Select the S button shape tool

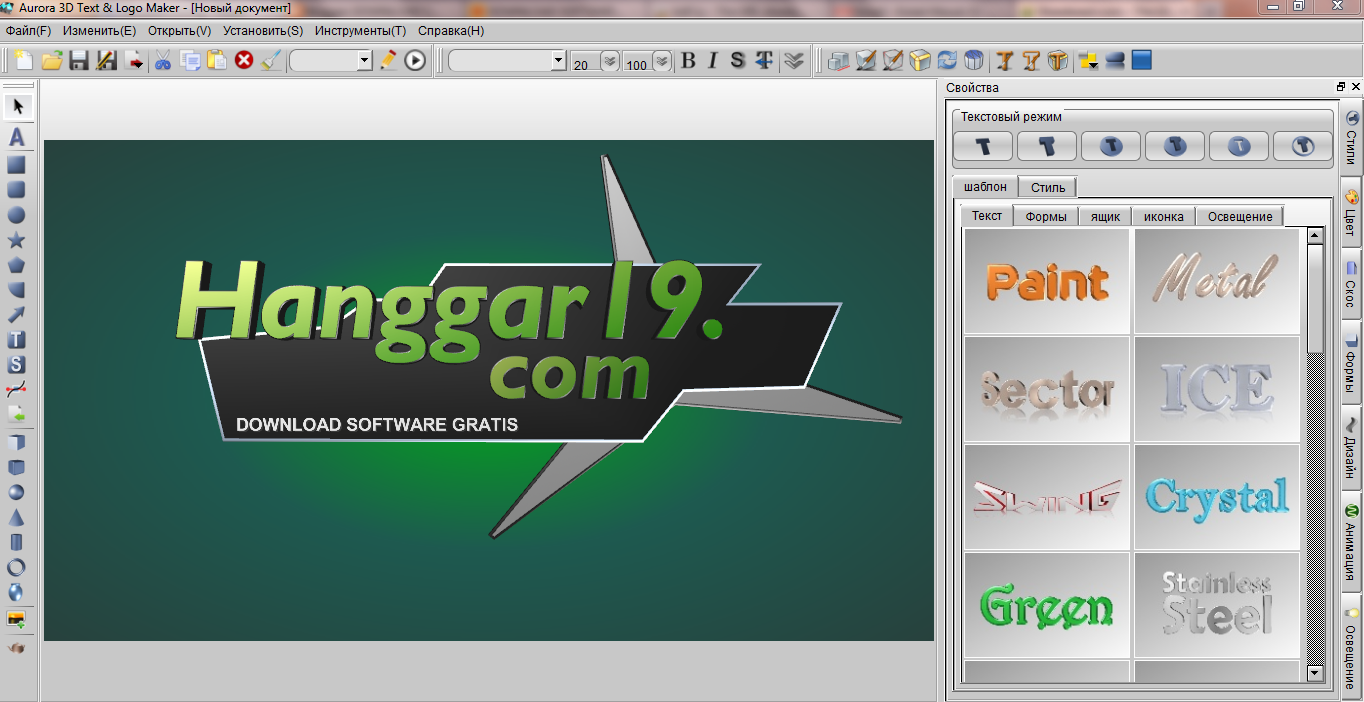pos(17,365)
